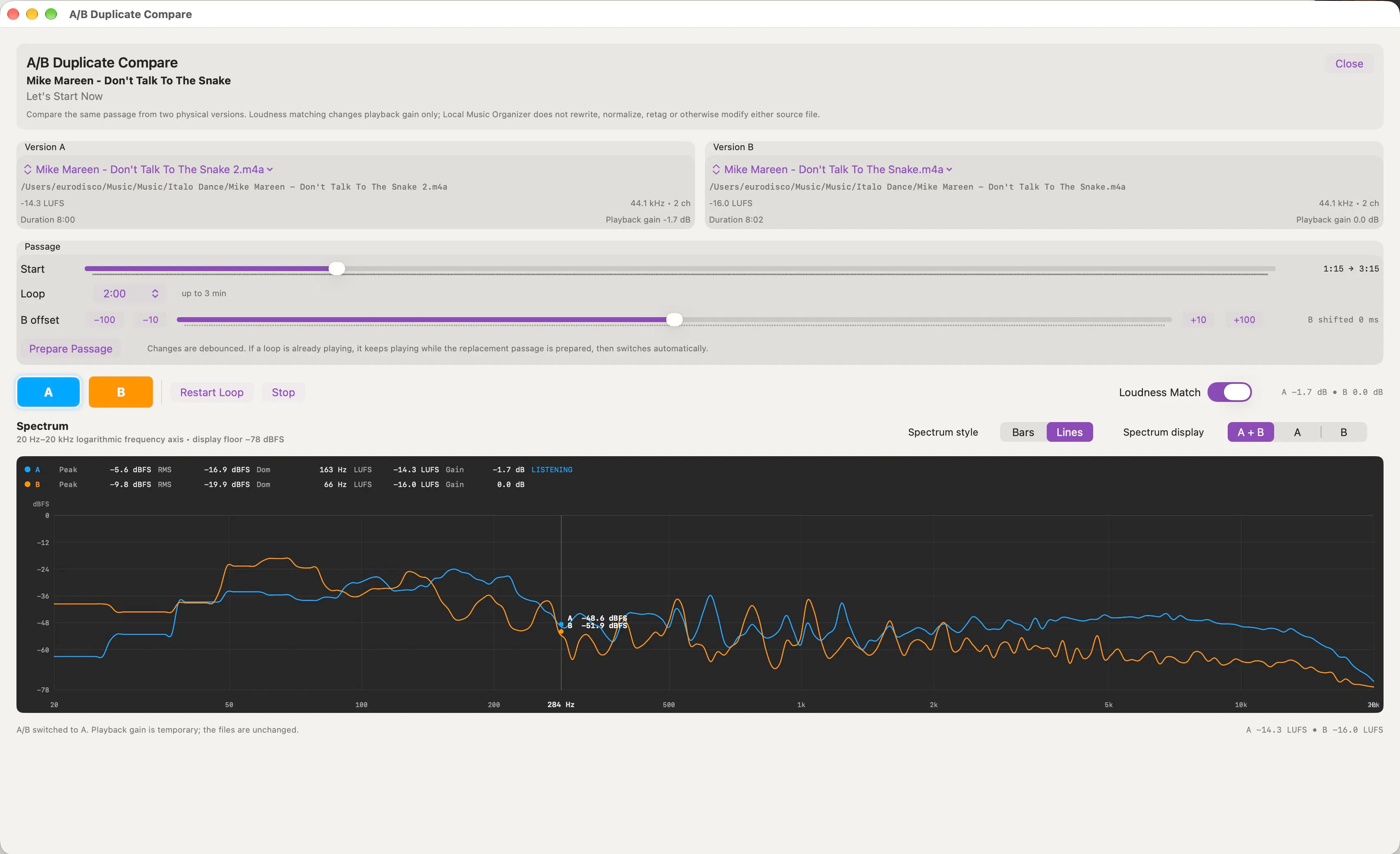Click the orange B legend dot
Image resolution: width=1400 pixels, height=854 pixels.
[27, 485]
